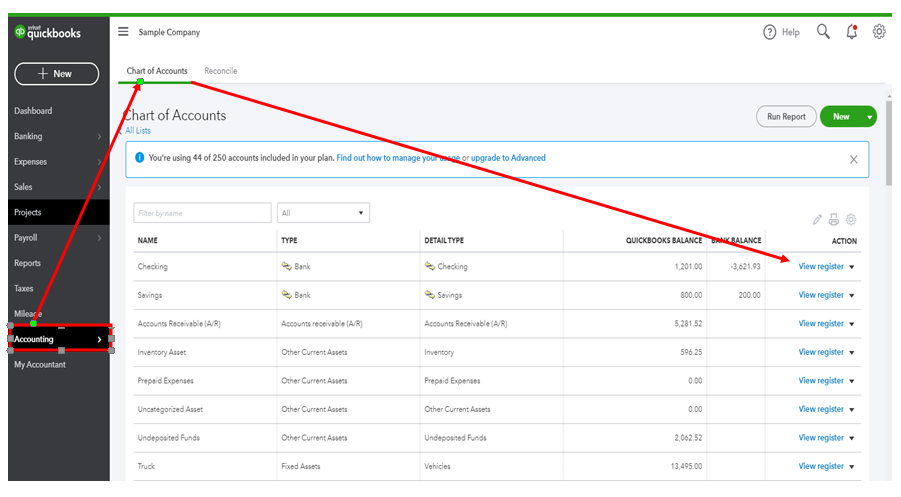Viewport: 901px width, 497px height.
Task: Click the pencil batch edit icon
Action: pyautogui.click(x=817, y=219)
